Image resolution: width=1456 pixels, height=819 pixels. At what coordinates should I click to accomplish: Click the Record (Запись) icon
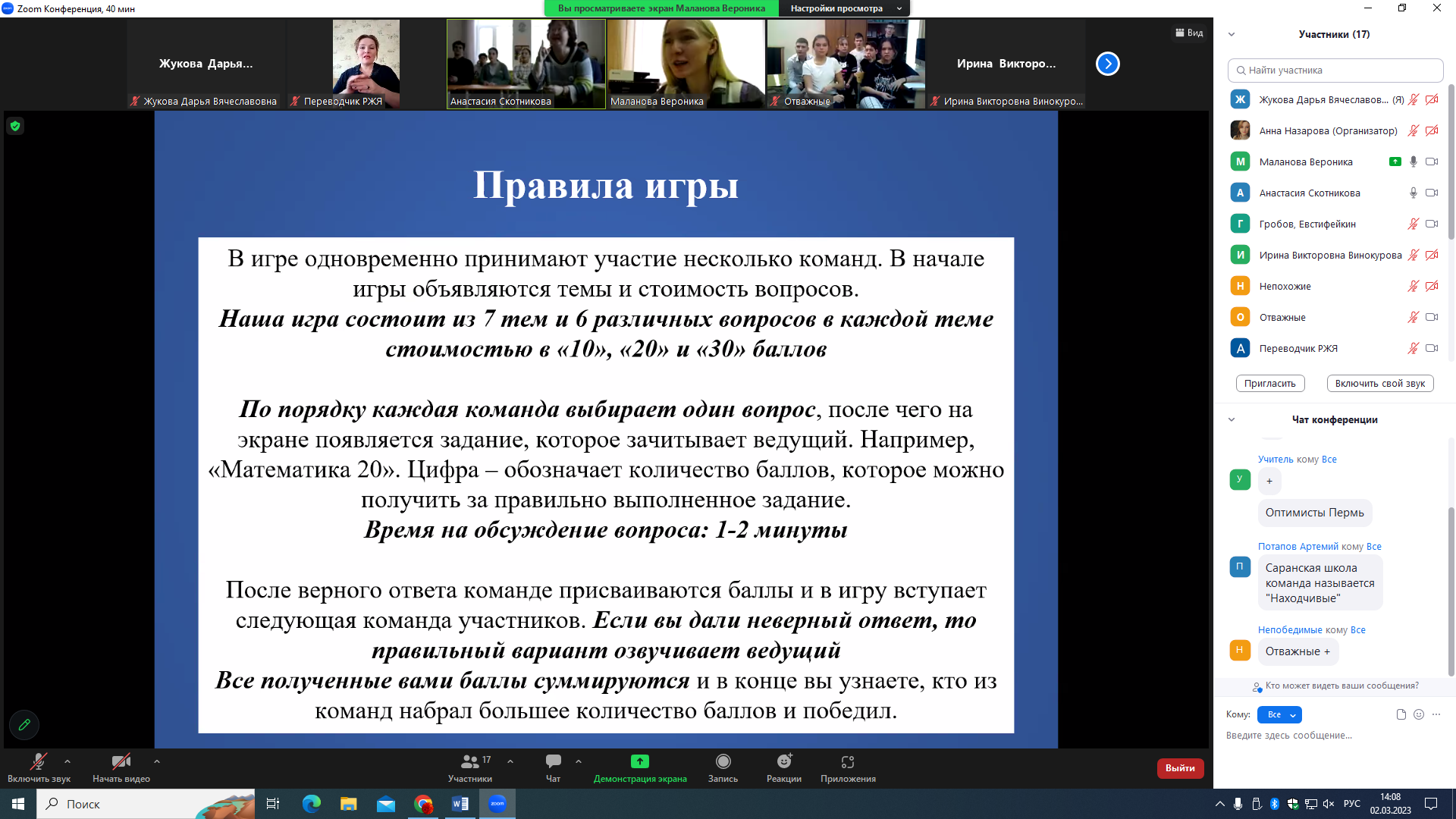(x=723, y=762)
